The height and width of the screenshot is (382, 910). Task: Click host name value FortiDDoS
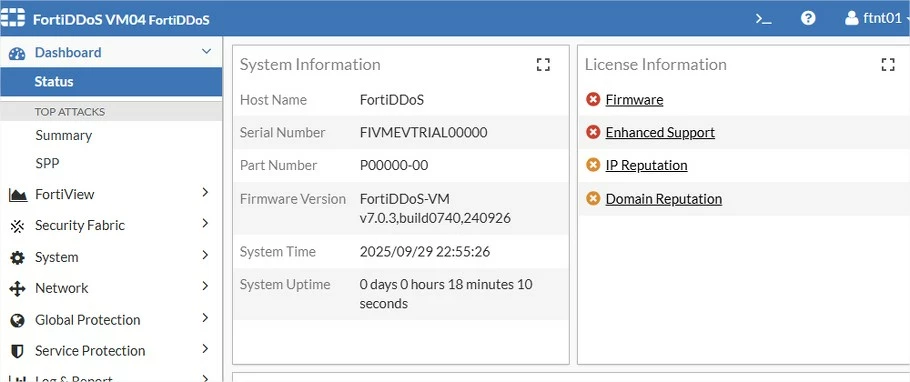392,100
